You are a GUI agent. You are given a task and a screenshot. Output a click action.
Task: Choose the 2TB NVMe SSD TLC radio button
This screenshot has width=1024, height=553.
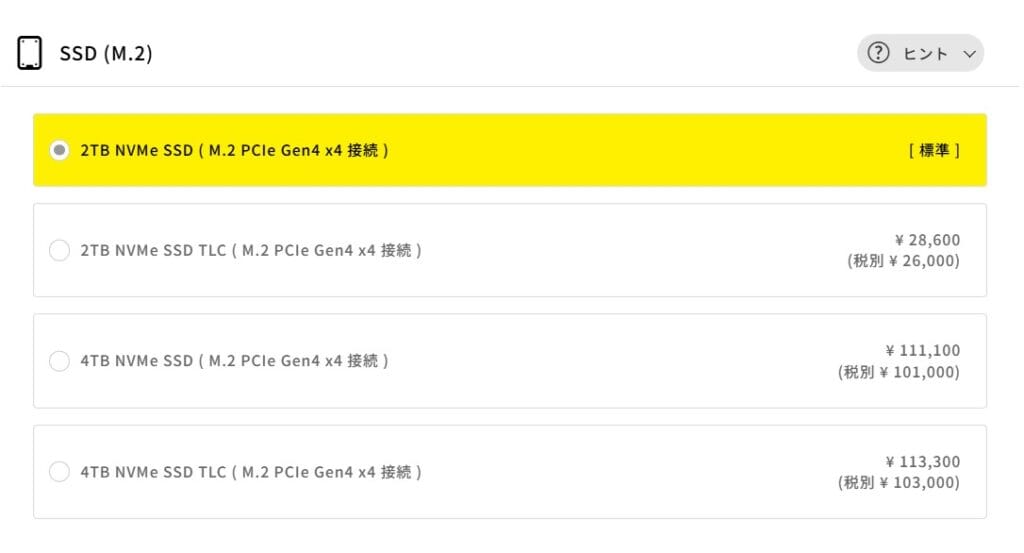pyautogui.click(x=59, y=250)
